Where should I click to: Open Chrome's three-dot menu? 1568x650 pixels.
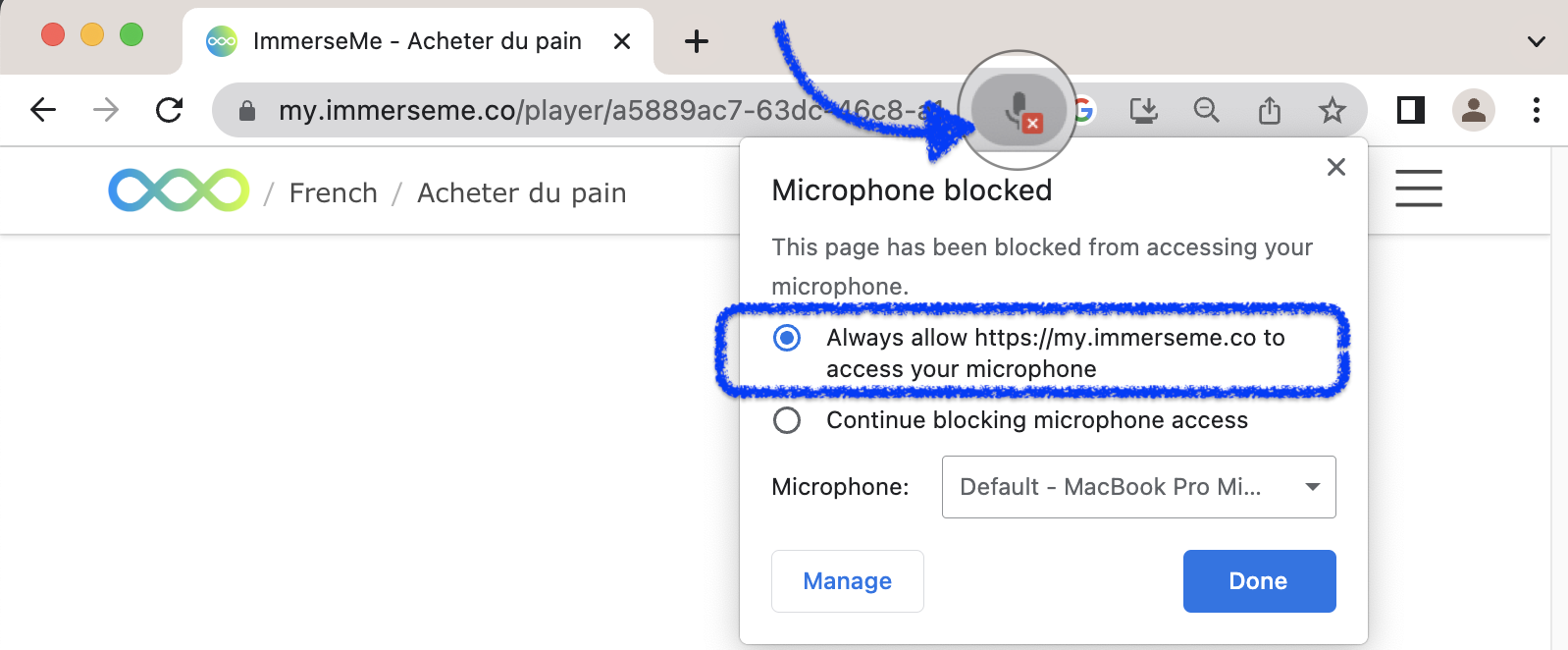[1535, 109]
